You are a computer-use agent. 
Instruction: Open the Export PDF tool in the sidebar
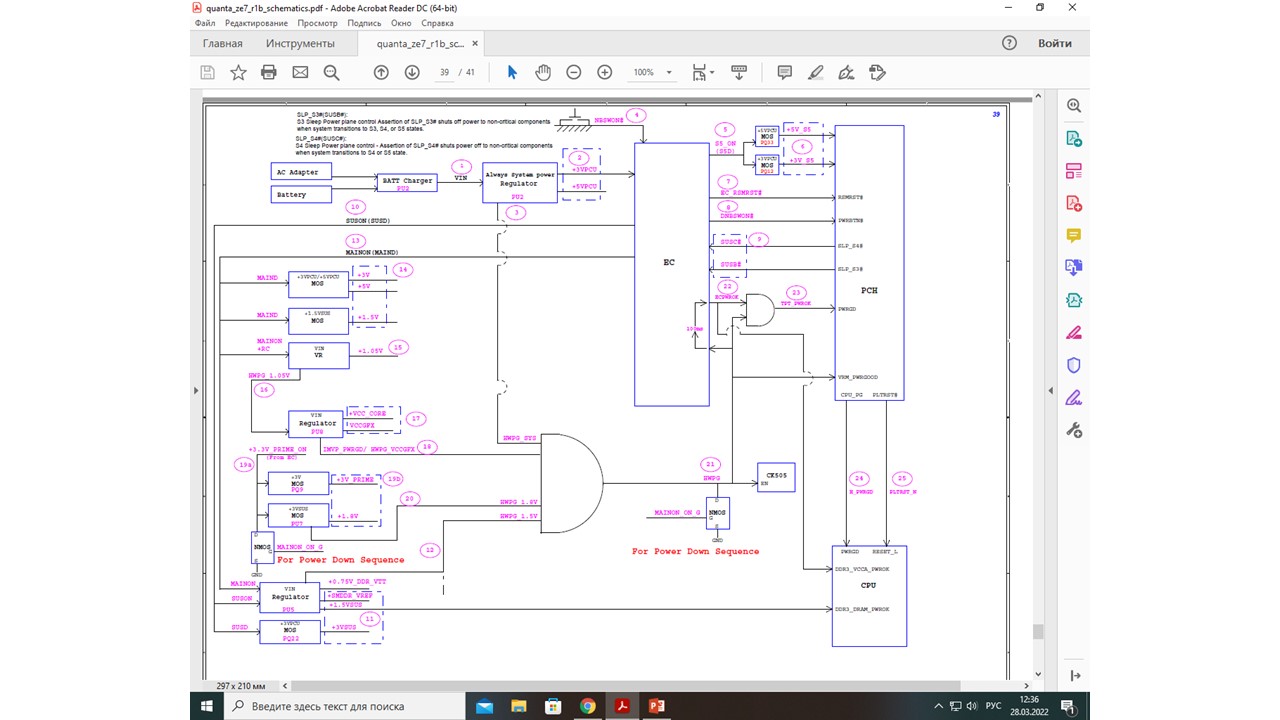coord(1074,138)
